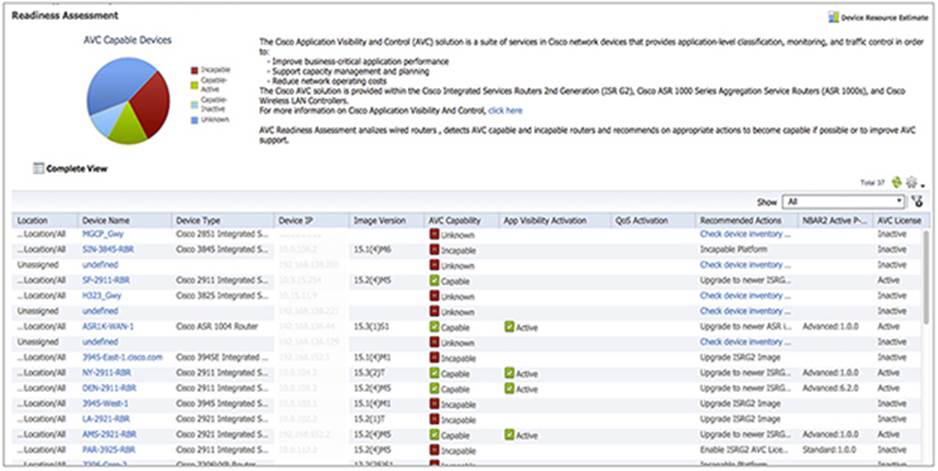Click the Active checkmark for AMS-2921-RBR
This screenshot has width=938, height=471.
point(509,435)
